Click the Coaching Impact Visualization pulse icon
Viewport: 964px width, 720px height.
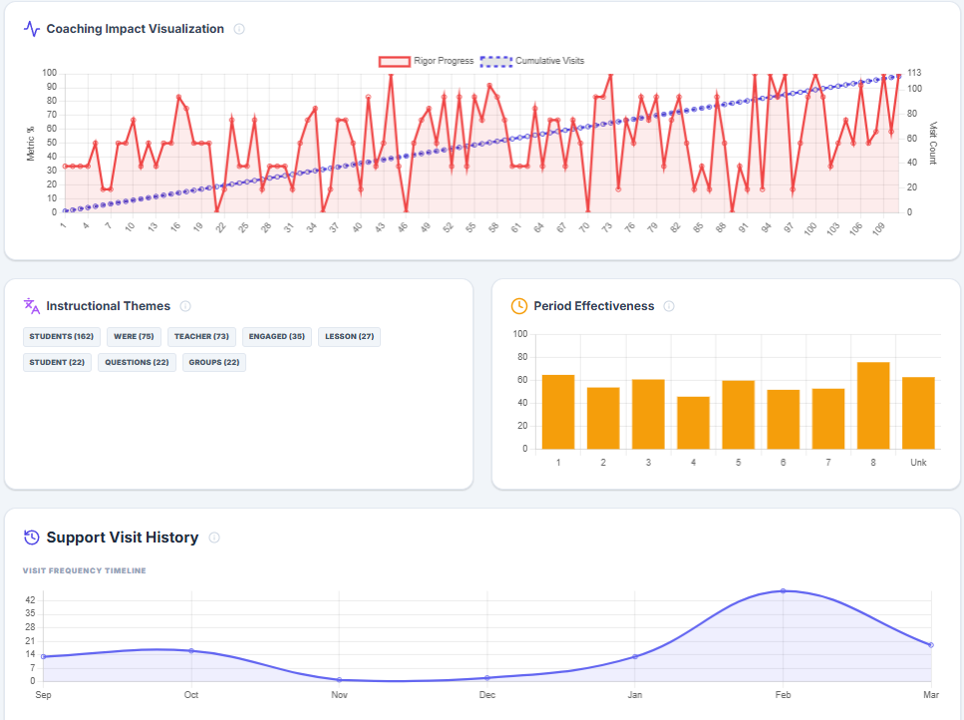click(32, 29)
